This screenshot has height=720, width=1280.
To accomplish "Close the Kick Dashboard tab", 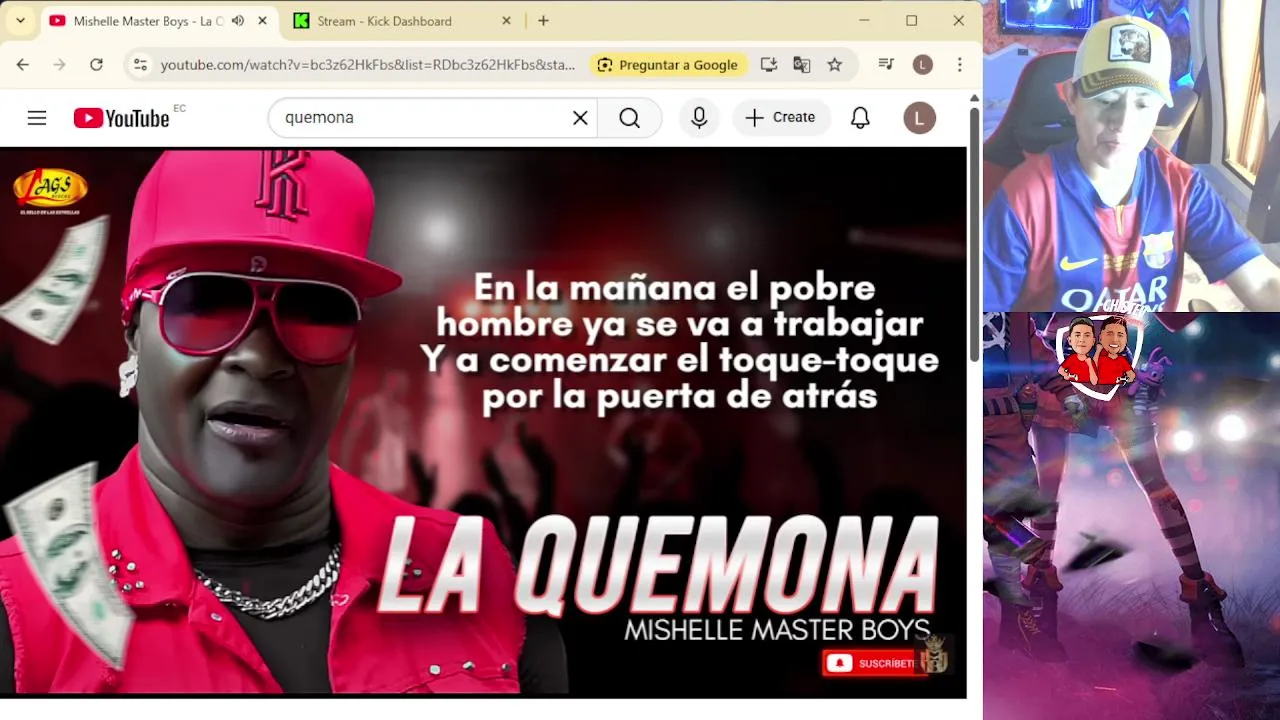I will pyautogui.click(x=506, y=21).
